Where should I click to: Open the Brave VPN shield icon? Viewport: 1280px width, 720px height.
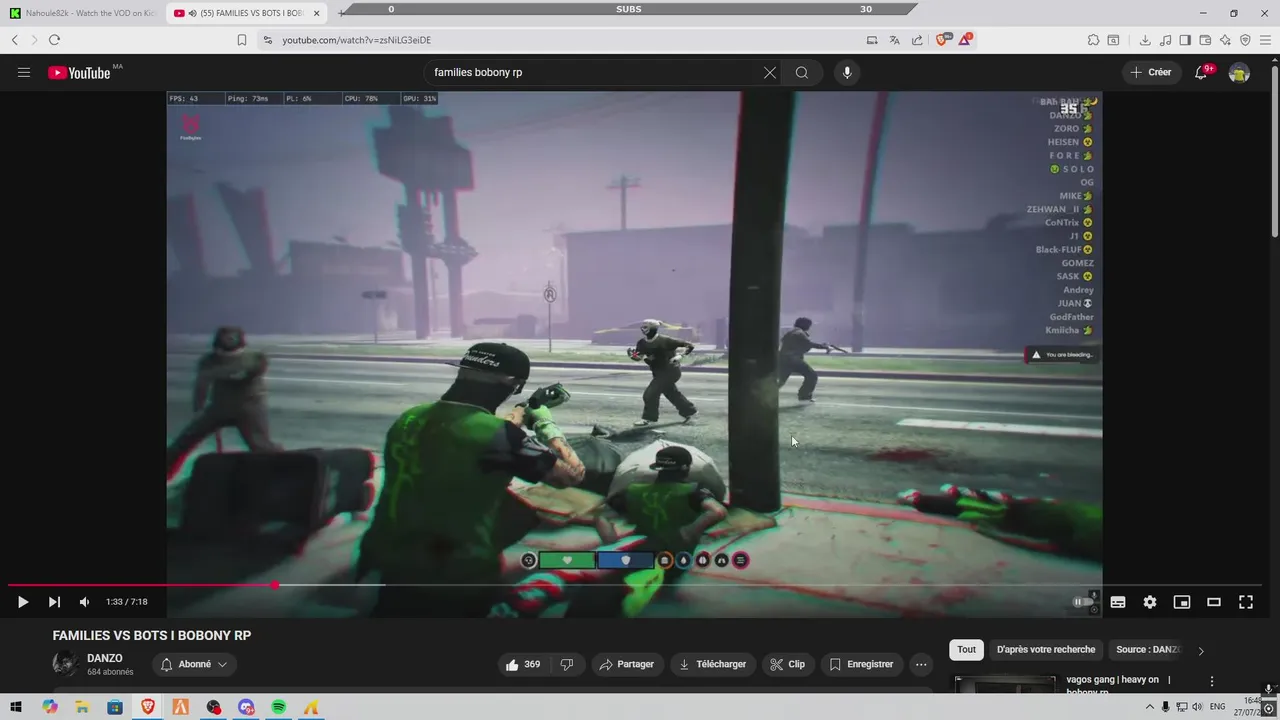click(x=1245, y=40)
